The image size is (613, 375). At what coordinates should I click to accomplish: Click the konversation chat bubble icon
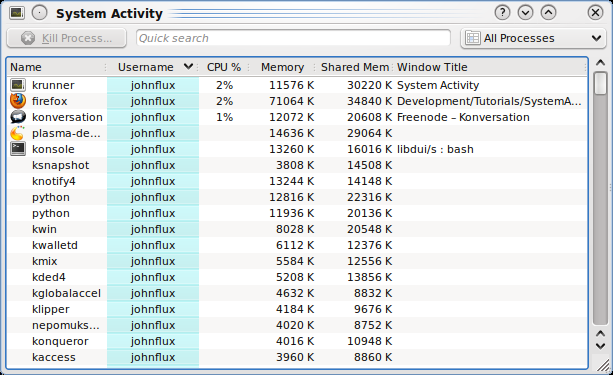click(18, 117)
